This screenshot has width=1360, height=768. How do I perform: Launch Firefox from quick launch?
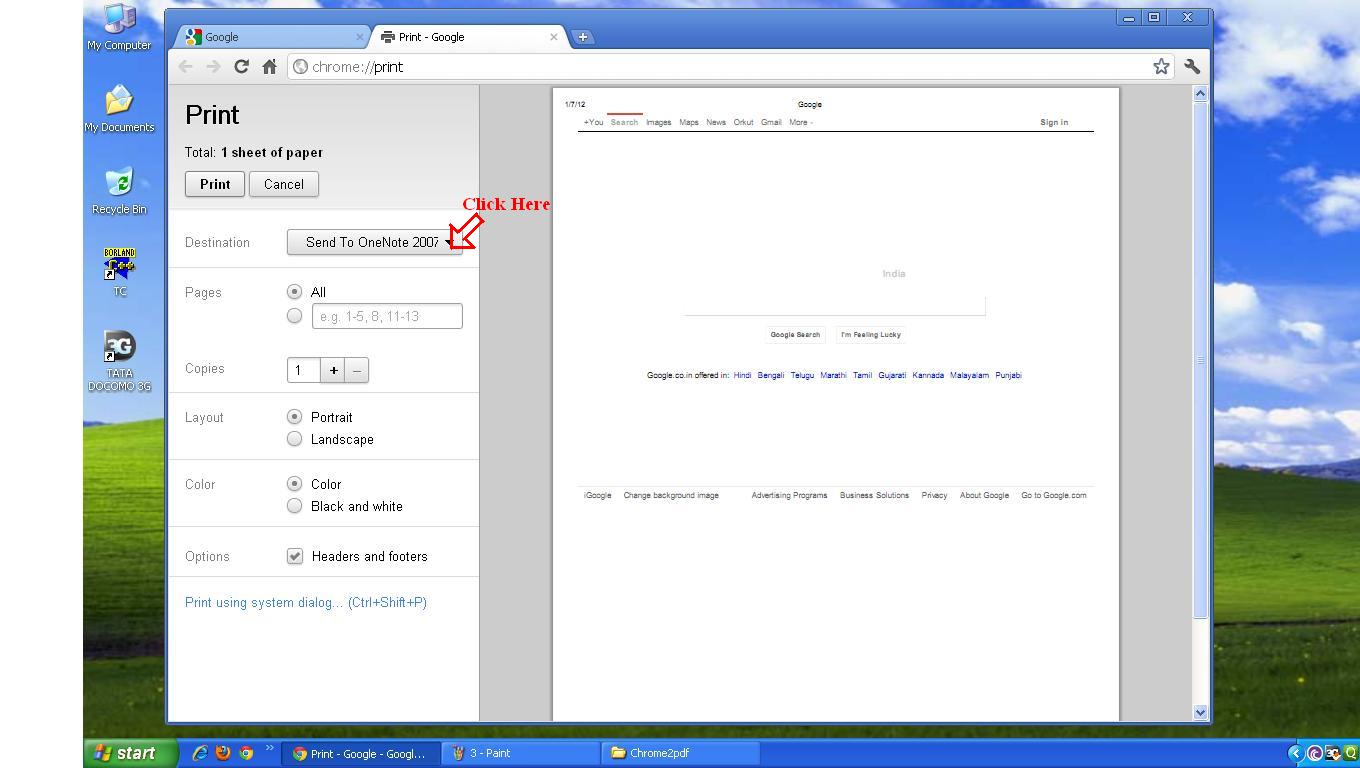click(223, 753)
